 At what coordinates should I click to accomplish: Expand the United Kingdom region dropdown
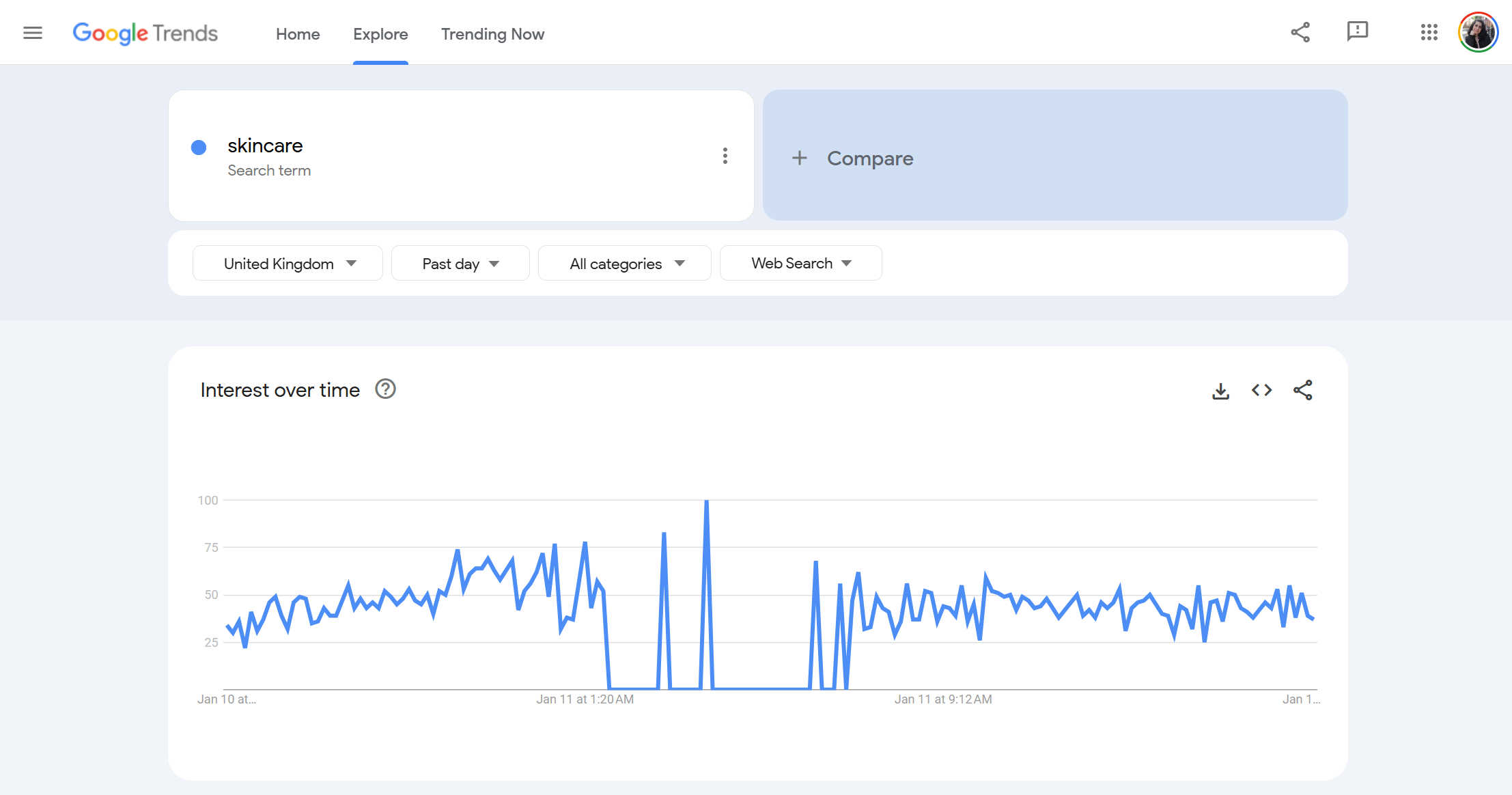click(x=288, y=264)
